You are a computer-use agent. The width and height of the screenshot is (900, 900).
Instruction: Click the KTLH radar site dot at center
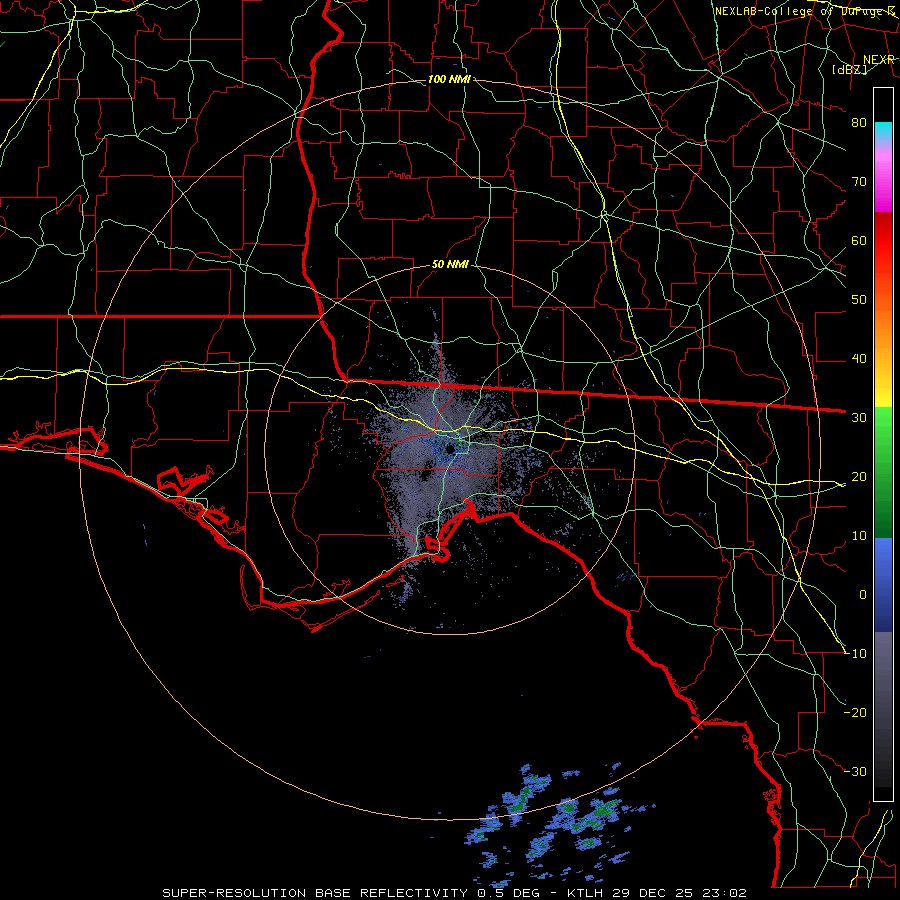451,448
